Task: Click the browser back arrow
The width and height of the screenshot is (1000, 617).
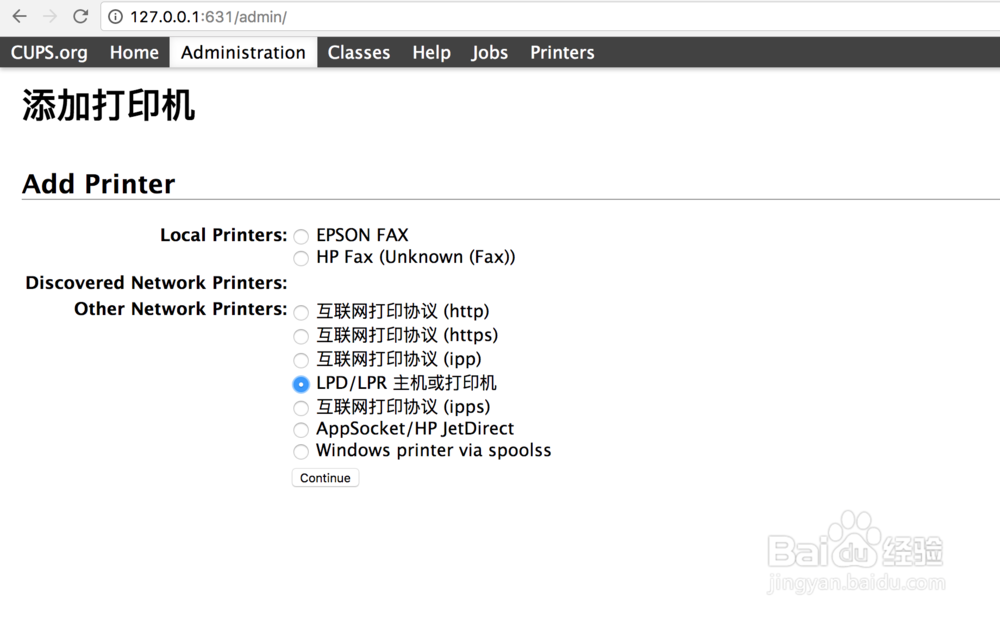Action: (19, 17)
